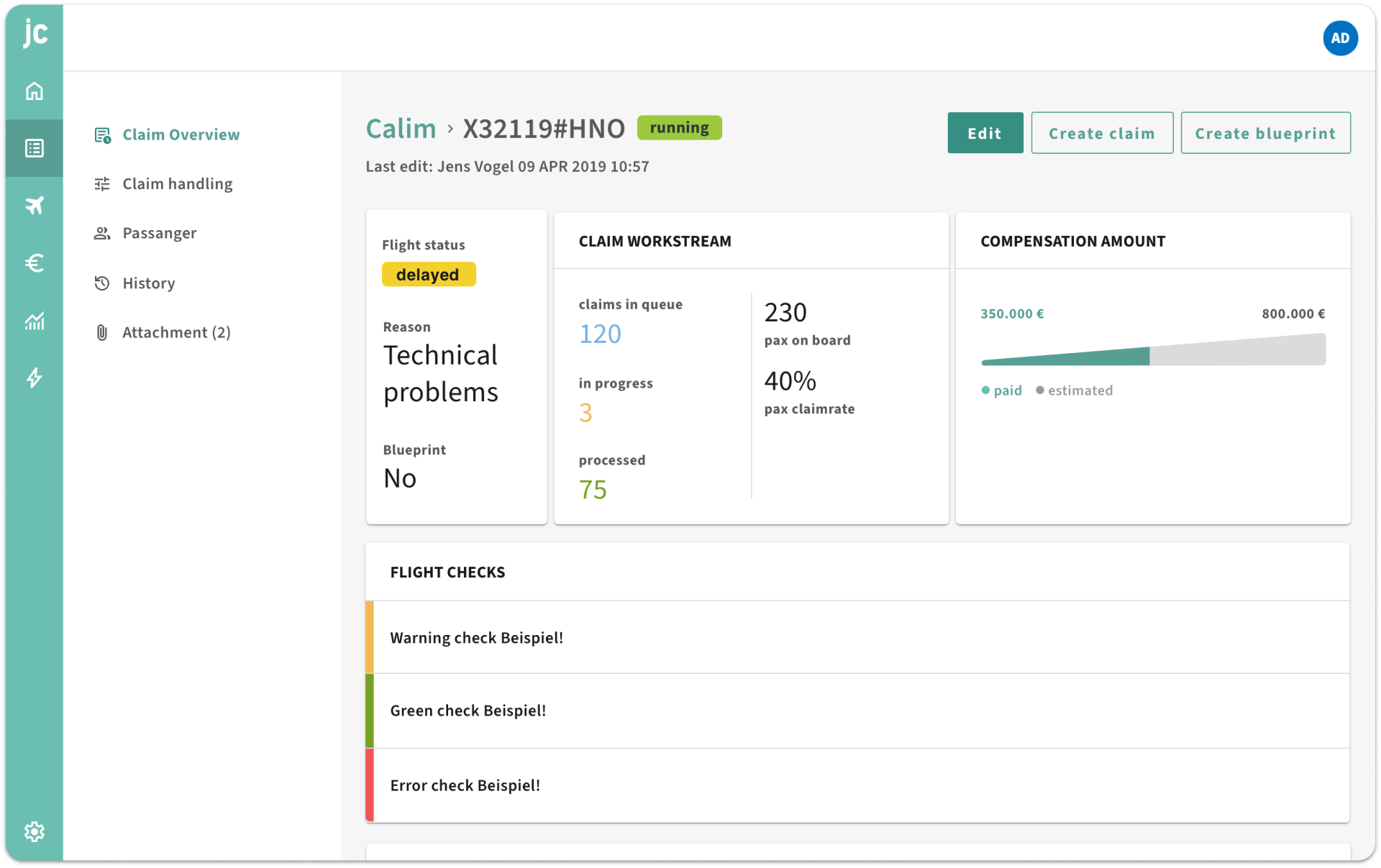1381x868 pixels.
Task: Open the History section
Action: click(148, 283)
